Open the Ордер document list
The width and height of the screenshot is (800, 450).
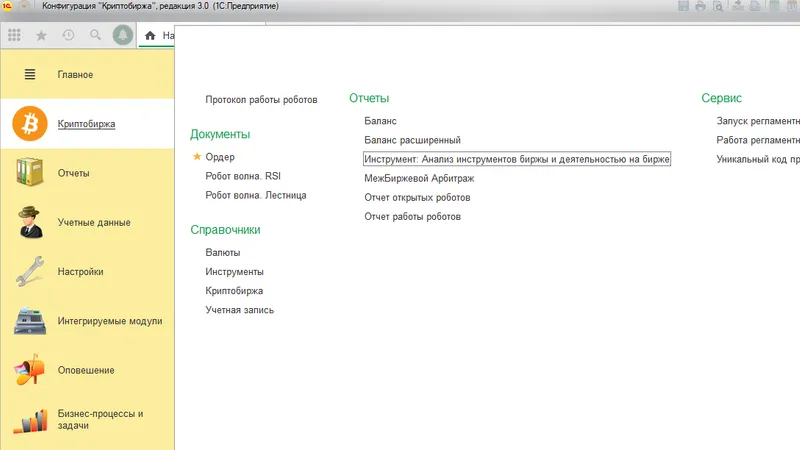(x=220, y=157)
